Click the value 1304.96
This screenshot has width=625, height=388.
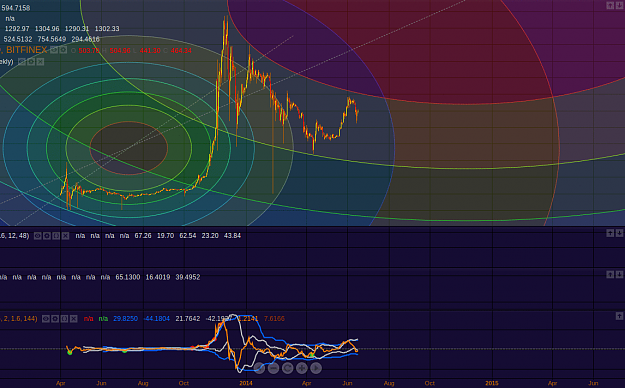[x=47, y=29]
